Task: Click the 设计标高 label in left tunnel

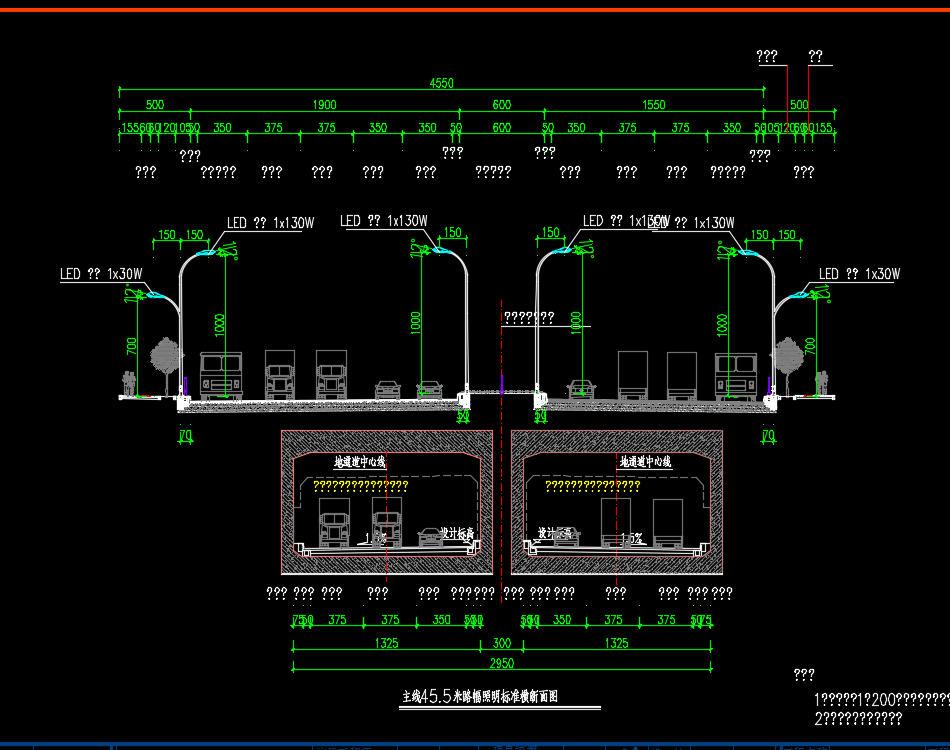Action: pyautogui.click(x=457, y=533)
